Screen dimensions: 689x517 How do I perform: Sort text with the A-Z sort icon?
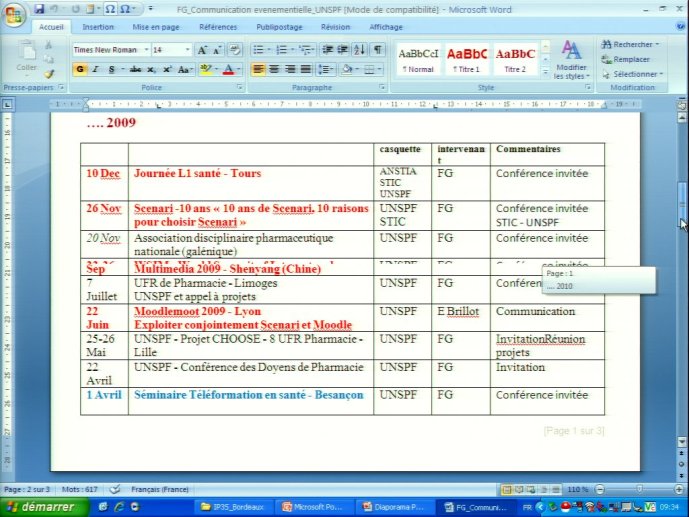[359, 50]
